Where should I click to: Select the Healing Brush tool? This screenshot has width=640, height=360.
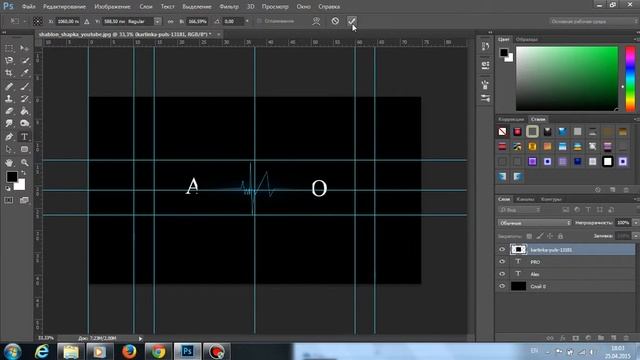pos(9,86)
